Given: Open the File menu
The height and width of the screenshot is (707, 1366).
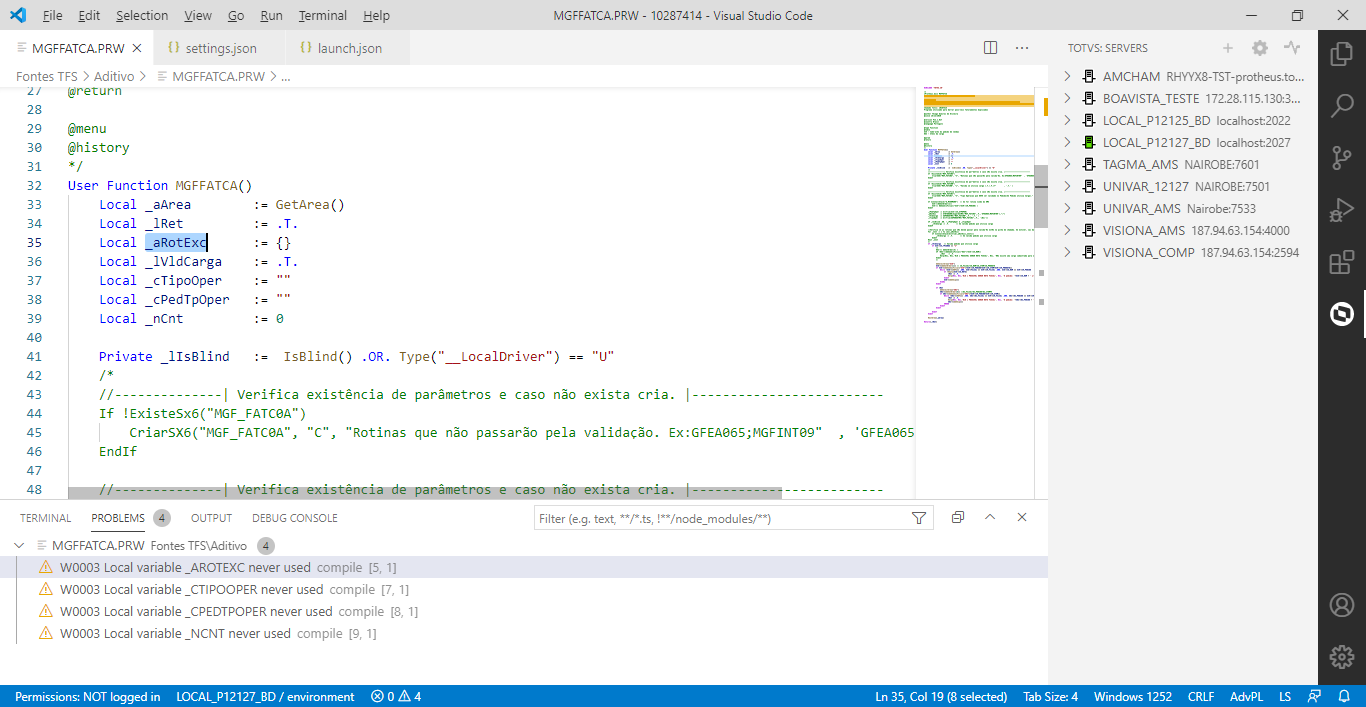Looking at the screenshot, I should click(x=53, y=16).
